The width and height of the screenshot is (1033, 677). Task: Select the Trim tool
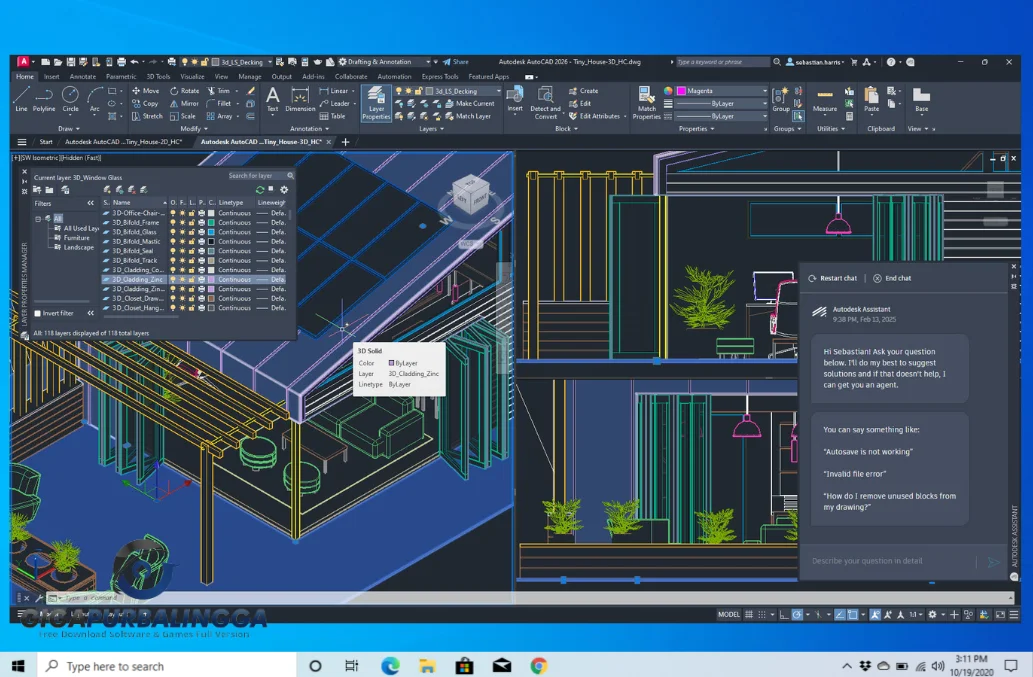[219, 91]
